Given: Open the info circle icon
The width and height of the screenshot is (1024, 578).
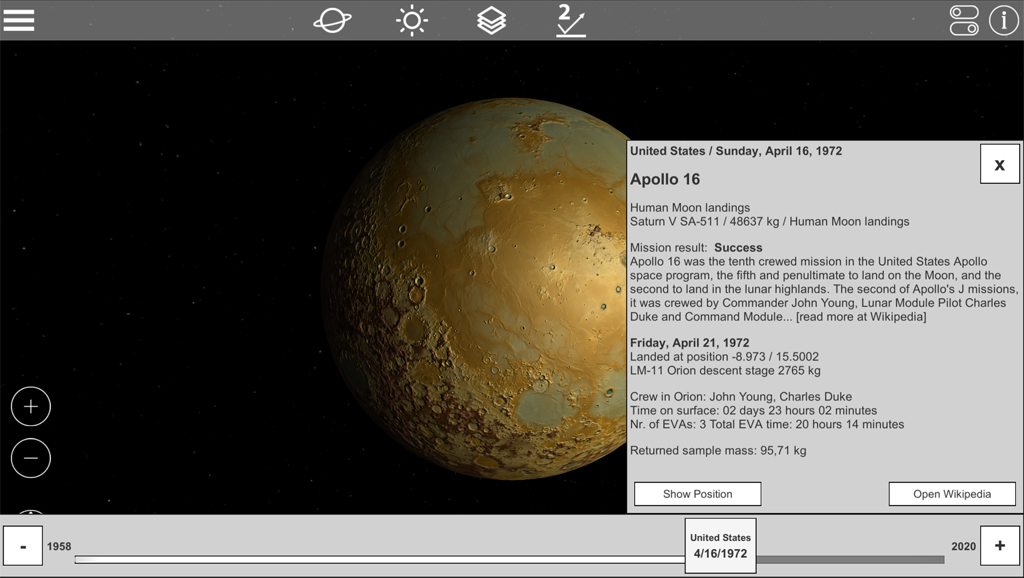Looking at the screenshot, I should (1003, 20).
